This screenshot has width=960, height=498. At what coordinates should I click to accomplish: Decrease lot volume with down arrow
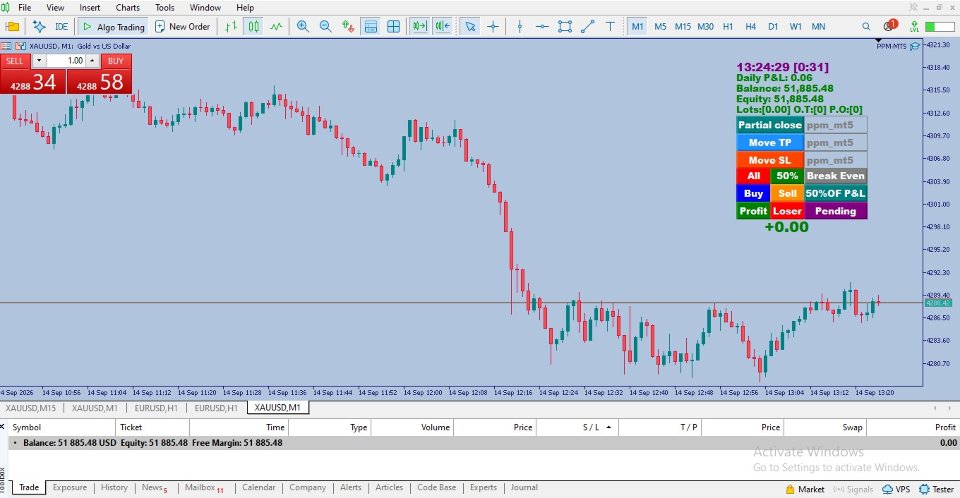[39, 61]
